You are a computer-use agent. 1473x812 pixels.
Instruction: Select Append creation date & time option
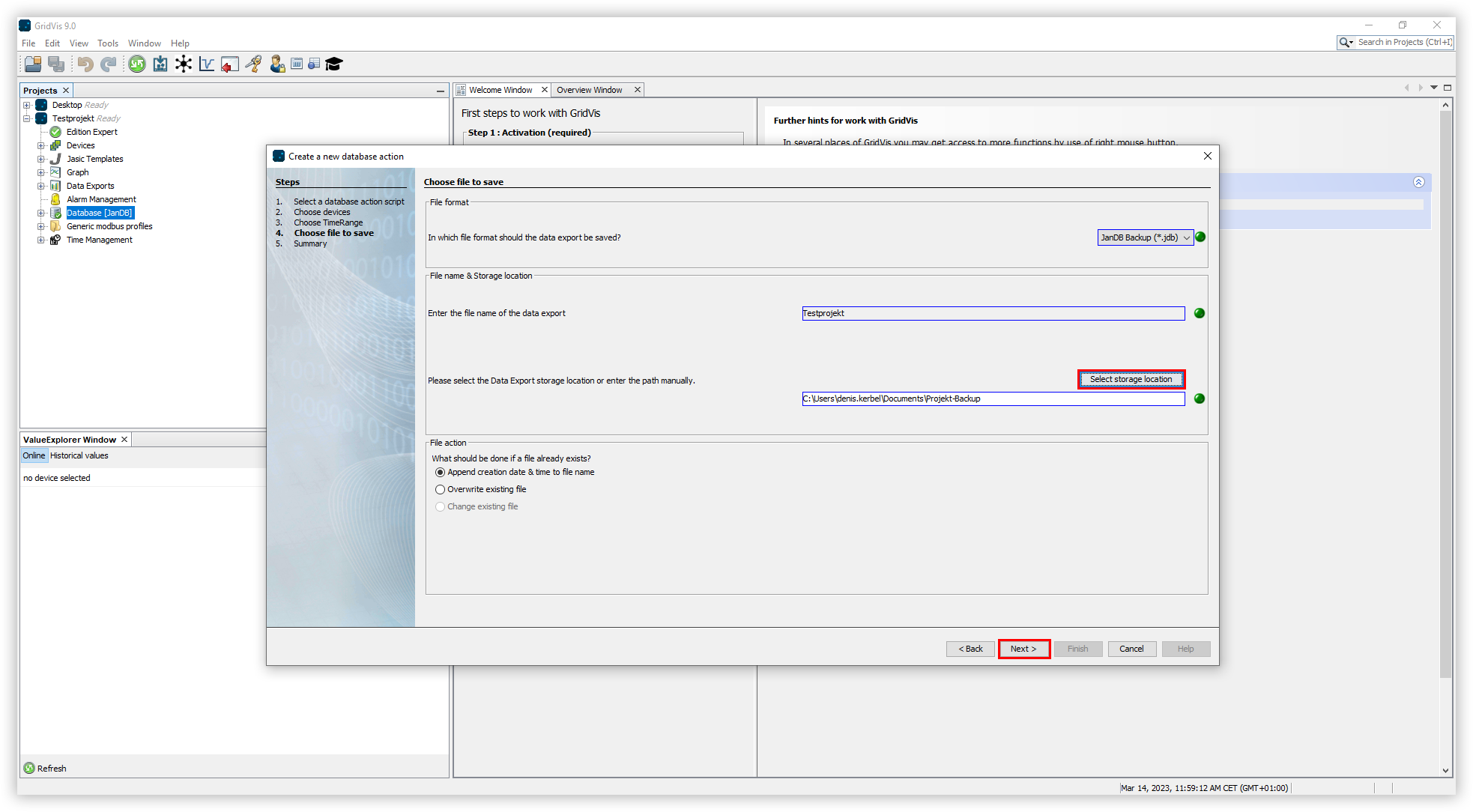441,473
